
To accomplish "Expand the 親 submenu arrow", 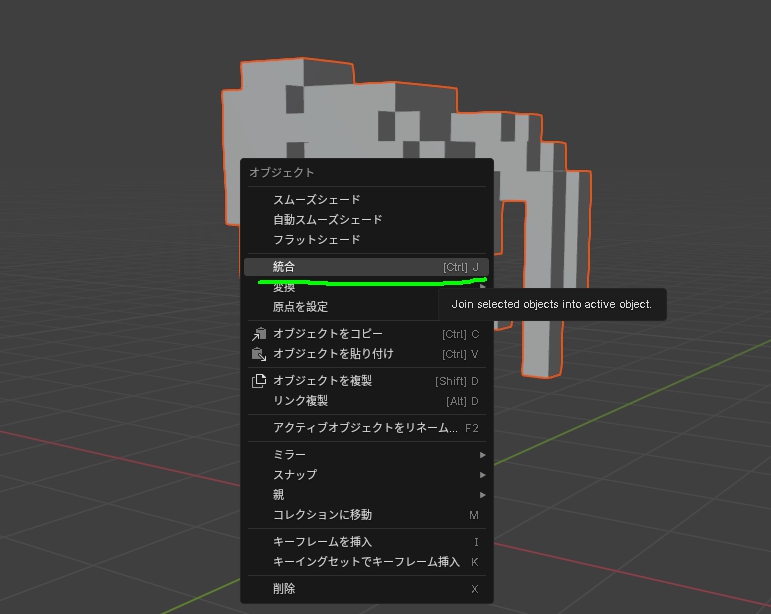I will click(x=482, y=495).
